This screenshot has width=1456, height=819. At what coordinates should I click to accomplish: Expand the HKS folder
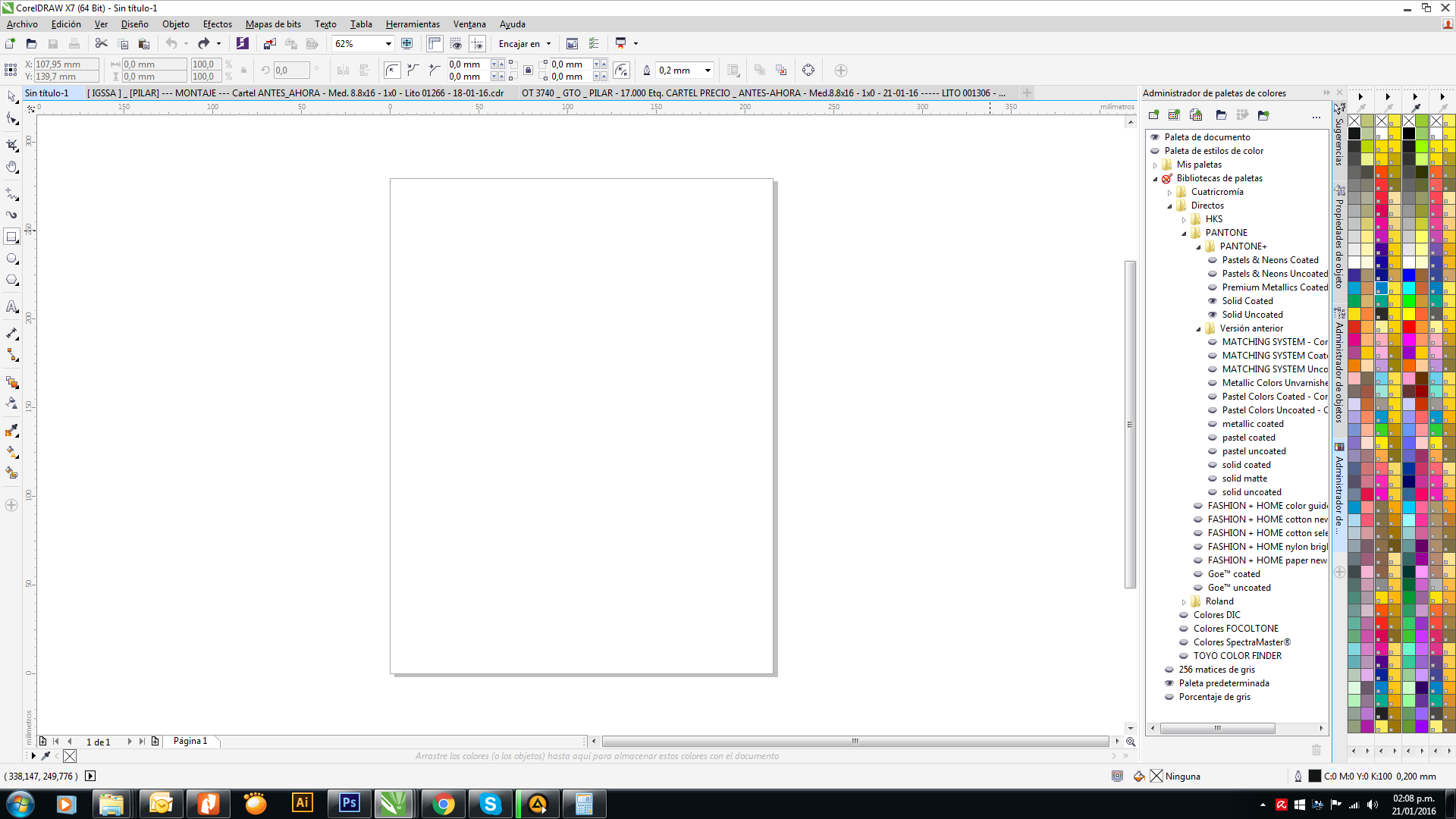1184,220
